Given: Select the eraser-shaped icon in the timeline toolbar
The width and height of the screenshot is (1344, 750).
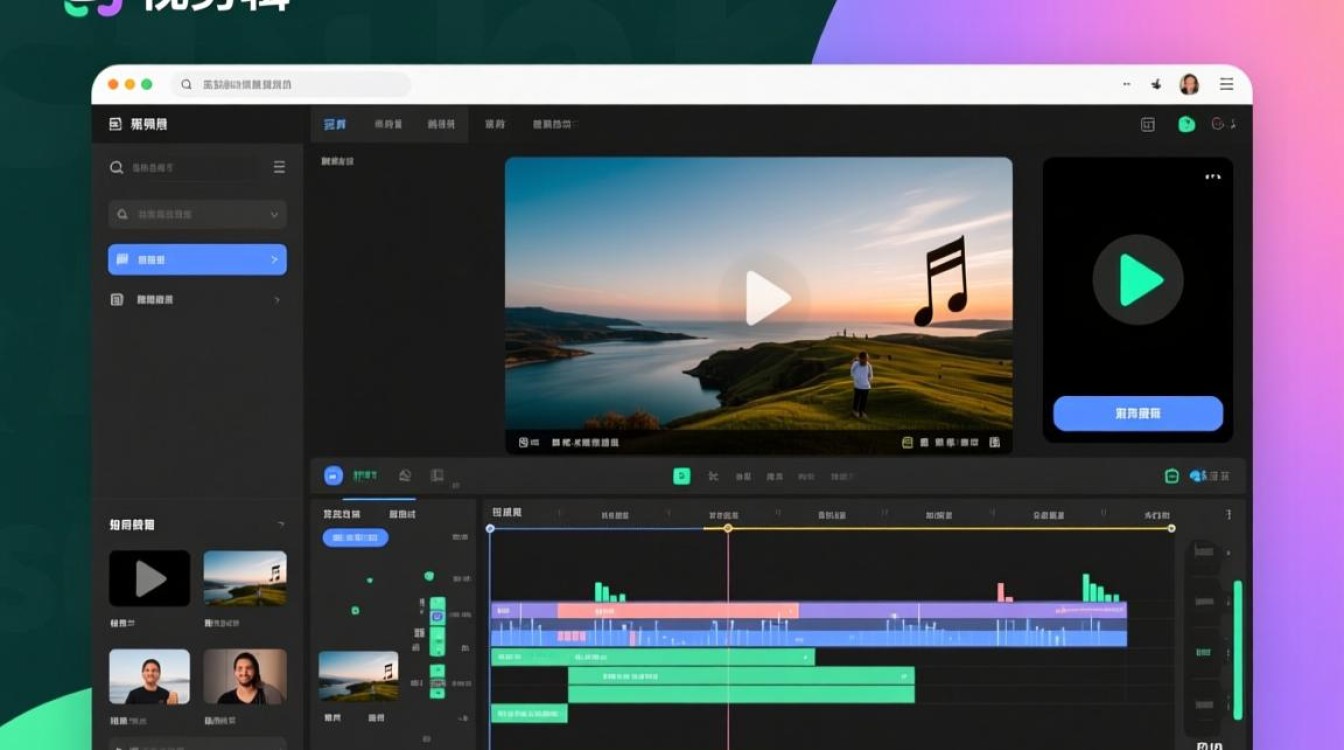Looking at the screenshot, I should [x=405, y=476].
